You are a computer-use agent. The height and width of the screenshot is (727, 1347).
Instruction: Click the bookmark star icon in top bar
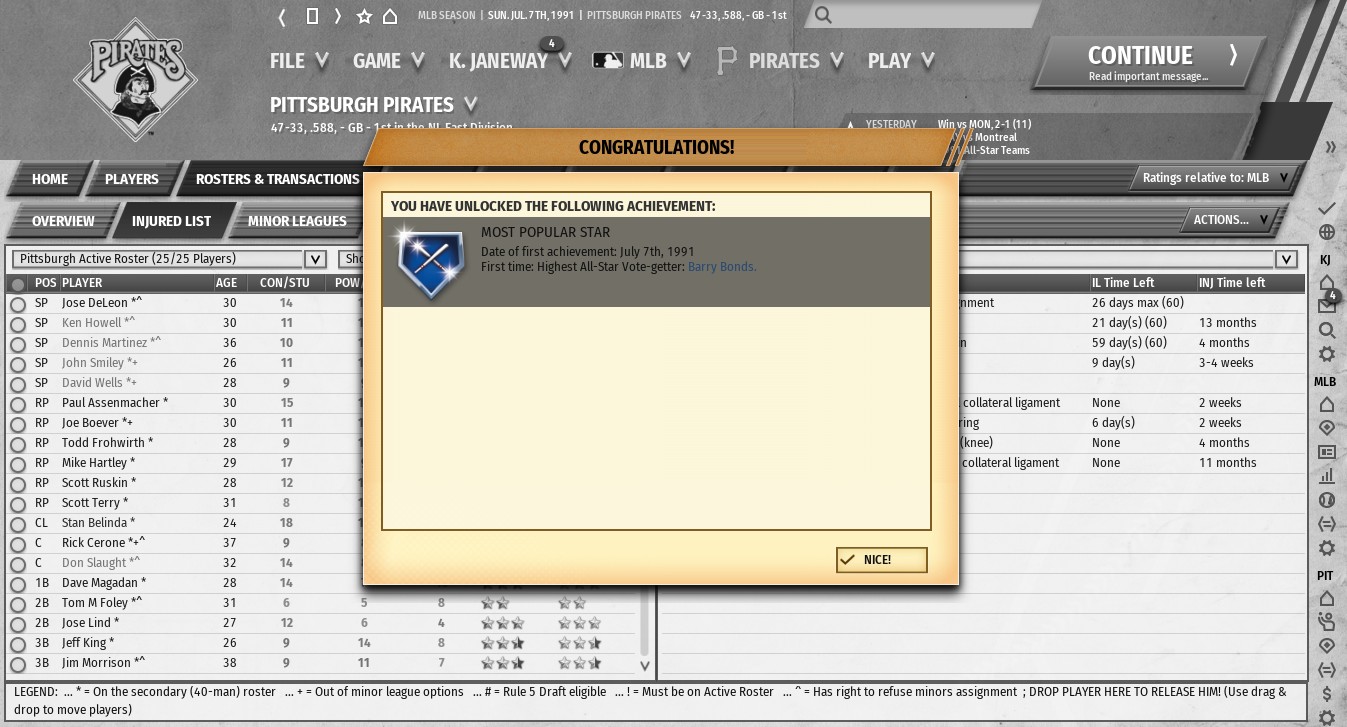pyautogui.click(x=364, y=16)
